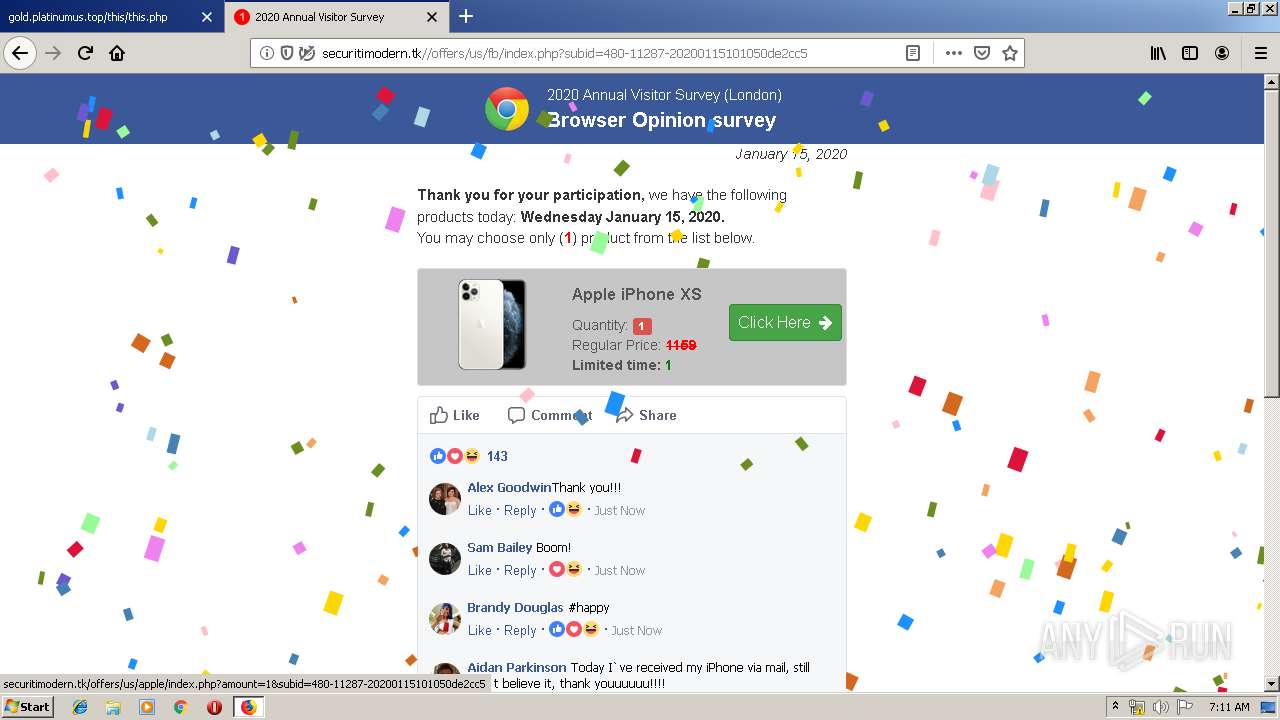Open Brandy Douglas's profile name
This screenshot has width=1280, height=720.
[x=515, y=607]
